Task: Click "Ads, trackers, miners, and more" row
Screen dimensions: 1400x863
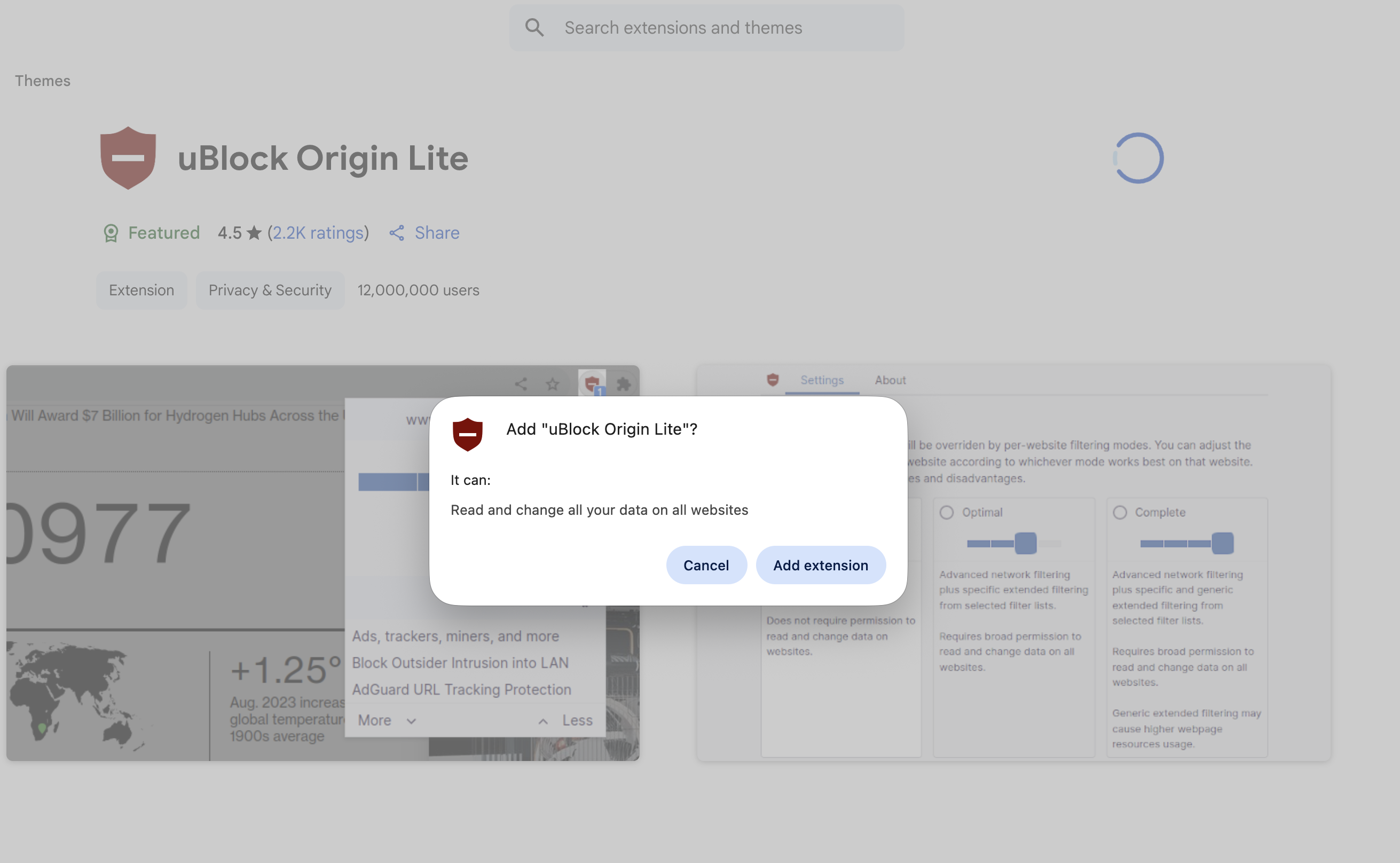Action: (455, 636)
